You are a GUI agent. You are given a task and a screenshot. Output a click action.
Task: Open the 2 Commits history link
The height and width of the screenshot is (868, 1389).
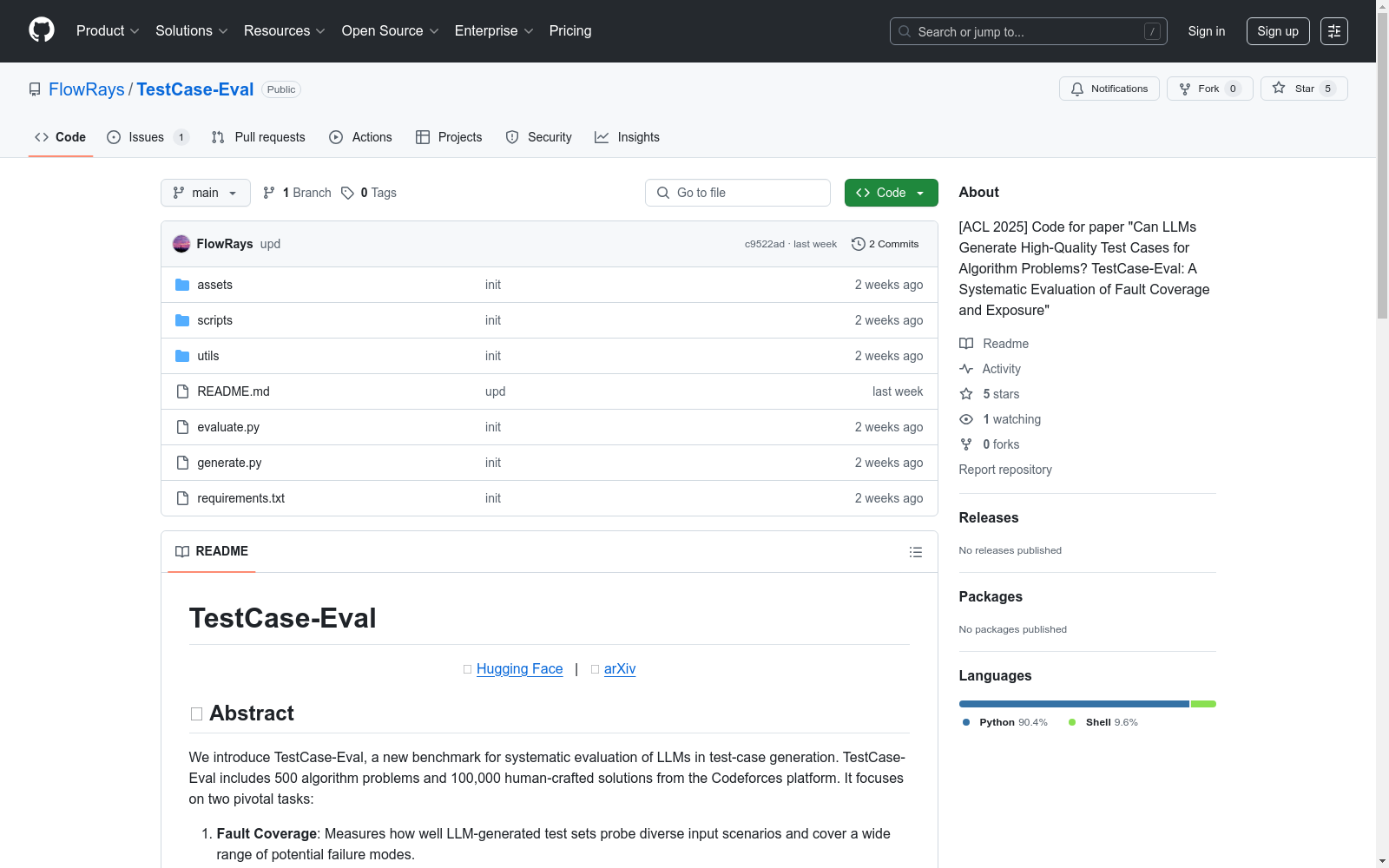pyautogui.click(x=885, y=244)
